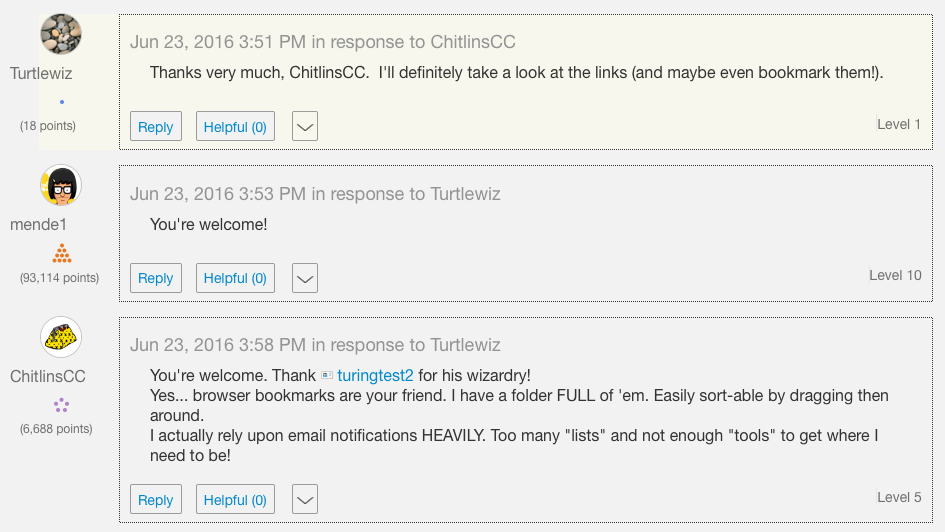The image size is (945, 532).
Task: Open the ChitlinsCC username profile
Action: pyautogui.click(x=48, y=377)
